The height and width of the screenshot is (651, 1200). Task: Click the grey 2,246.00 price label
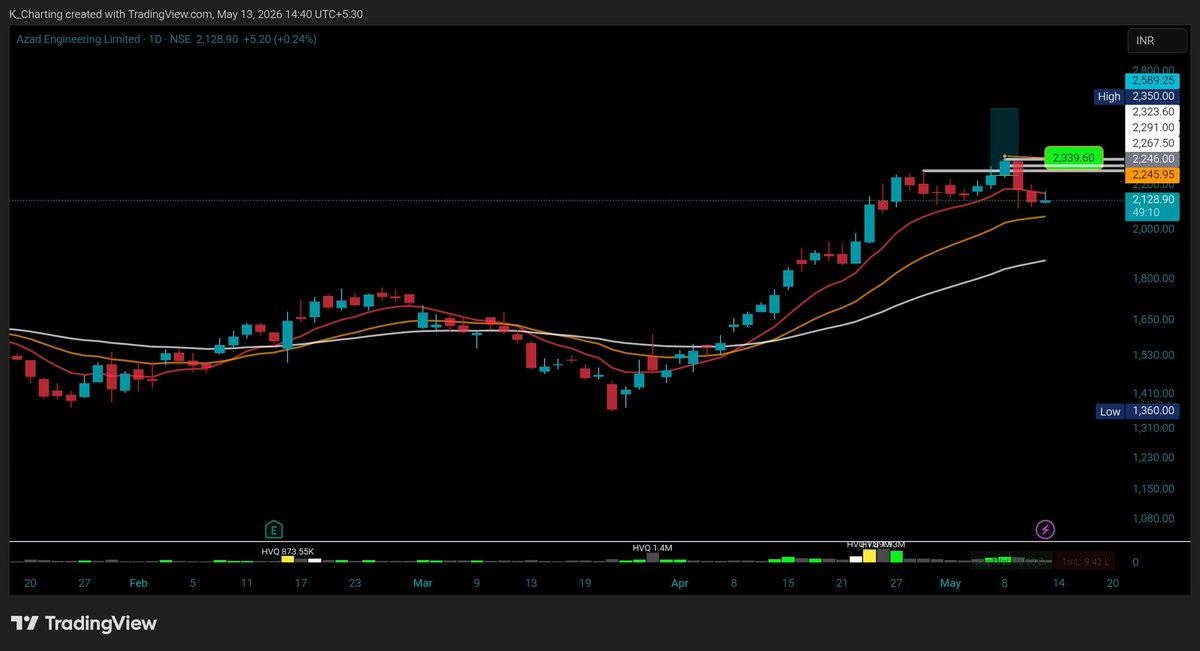point(1153,159)
